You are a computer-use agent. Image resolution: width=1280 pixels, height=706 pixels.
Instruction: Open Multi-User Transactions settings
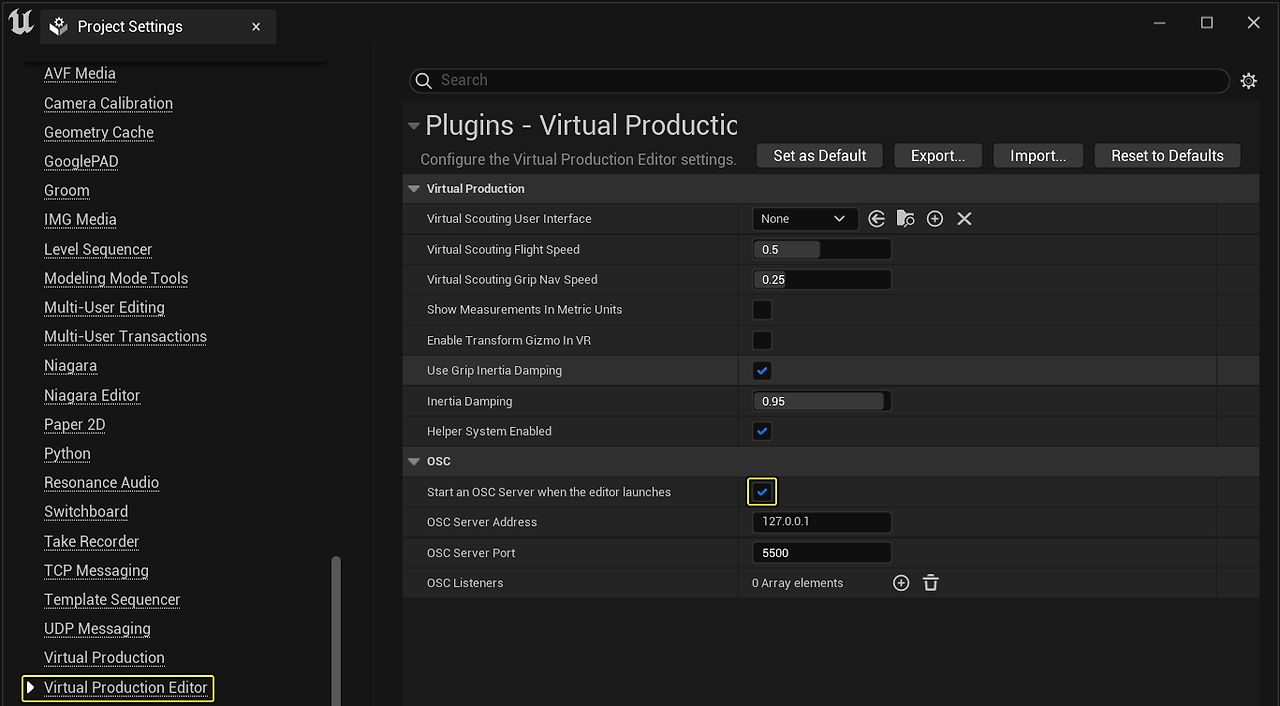click(x=125, y=336)
